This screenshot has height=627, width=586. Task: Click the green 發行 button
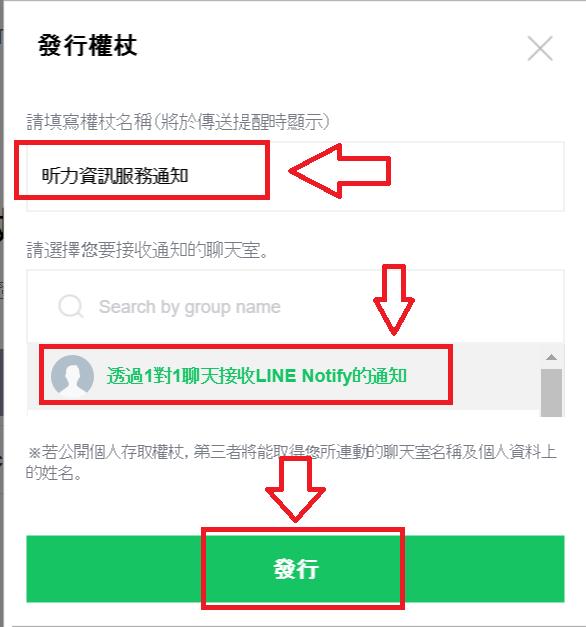click(x=295, y=569)
